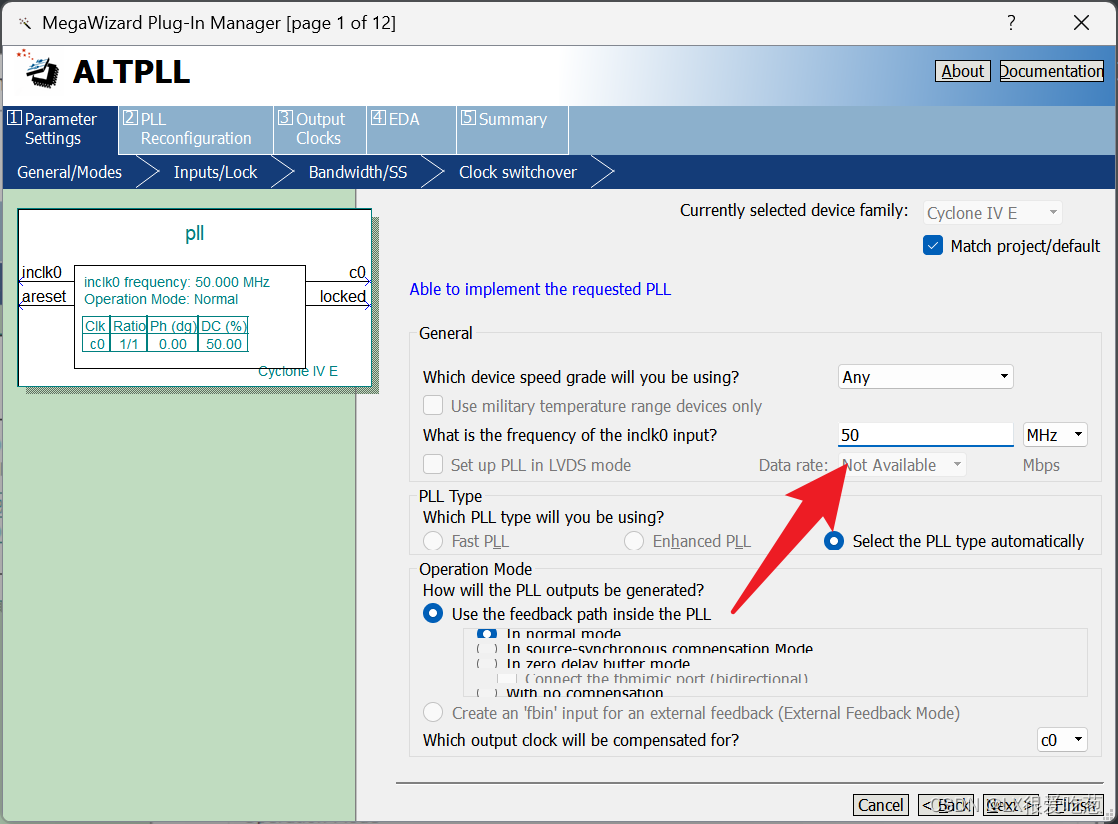Go to Inputs/Lock step

215,172
